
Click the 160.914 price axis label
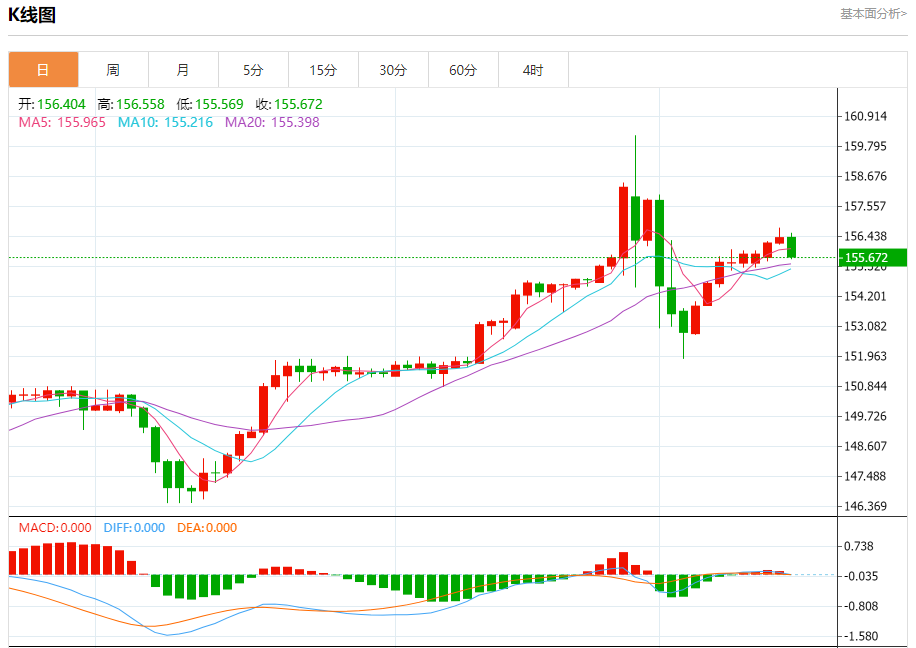point(865,116)
